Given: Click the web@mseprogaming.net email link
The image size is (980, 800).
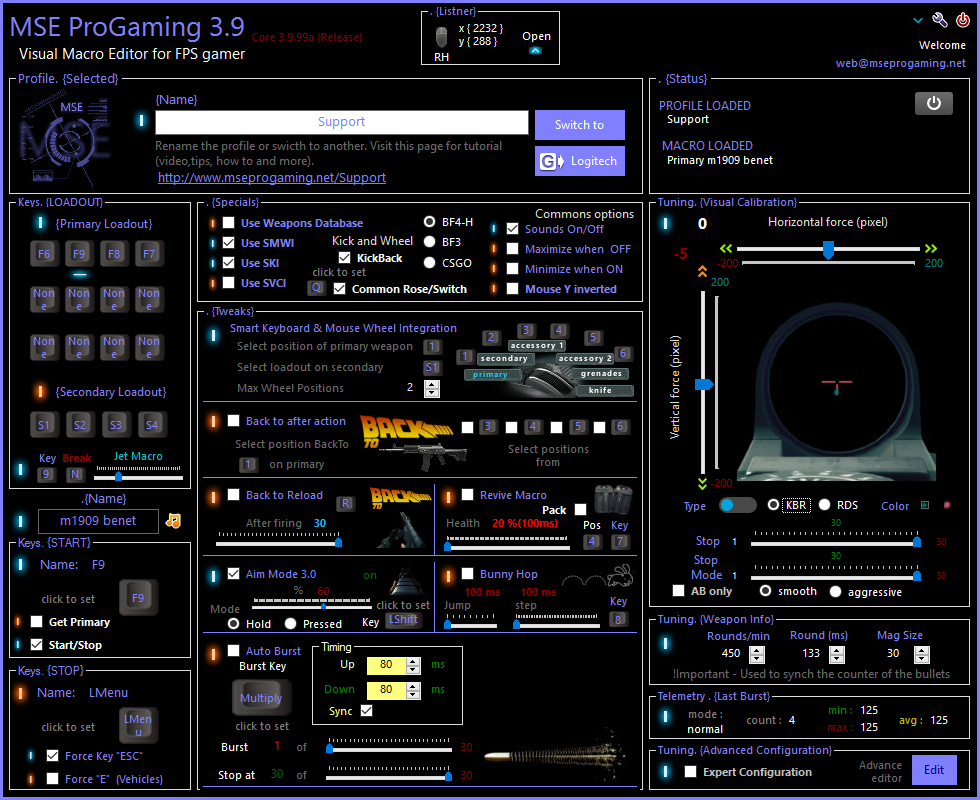Looking at the screenshot, I should coord(900,63).
